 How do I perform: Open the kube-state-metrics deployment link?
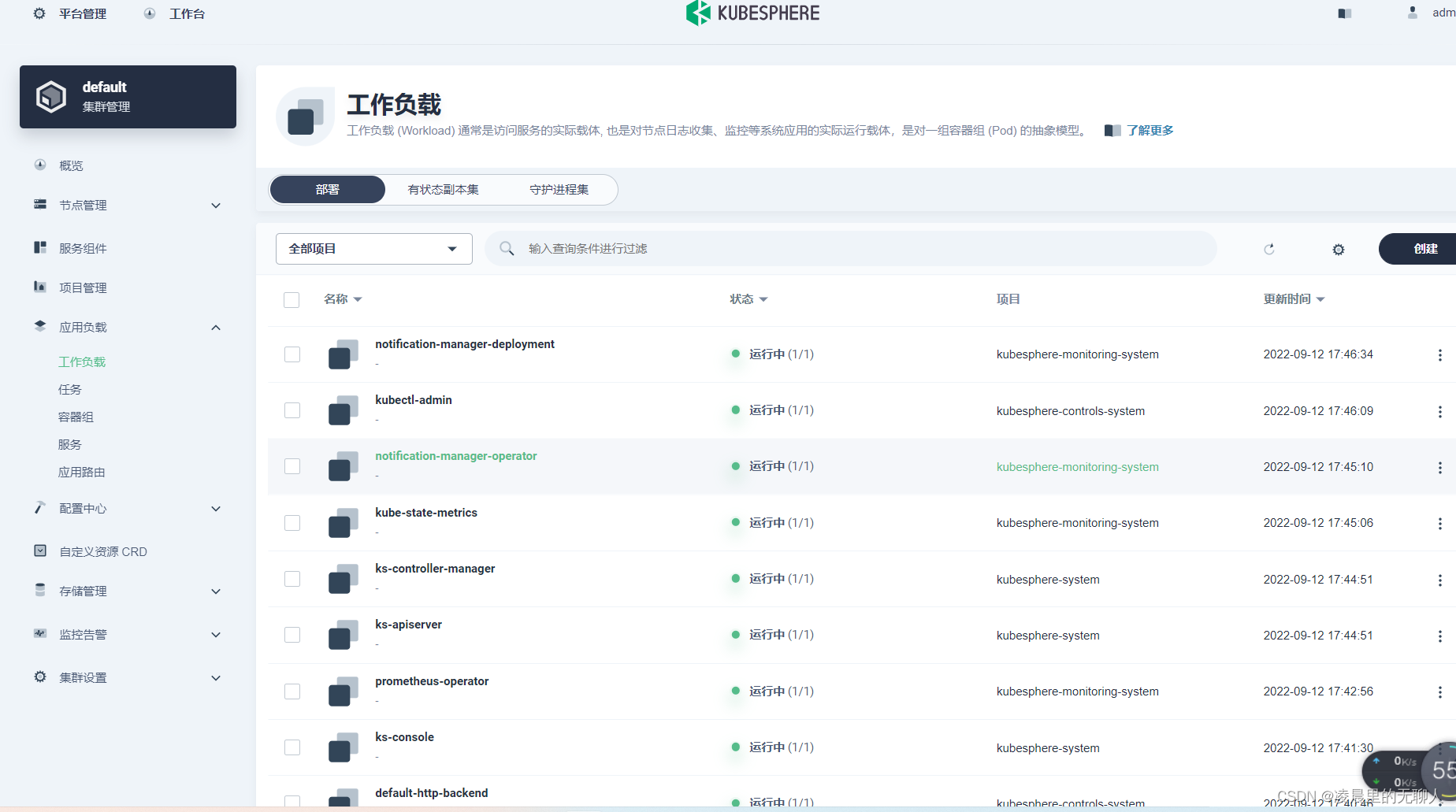tap(426, 513)
